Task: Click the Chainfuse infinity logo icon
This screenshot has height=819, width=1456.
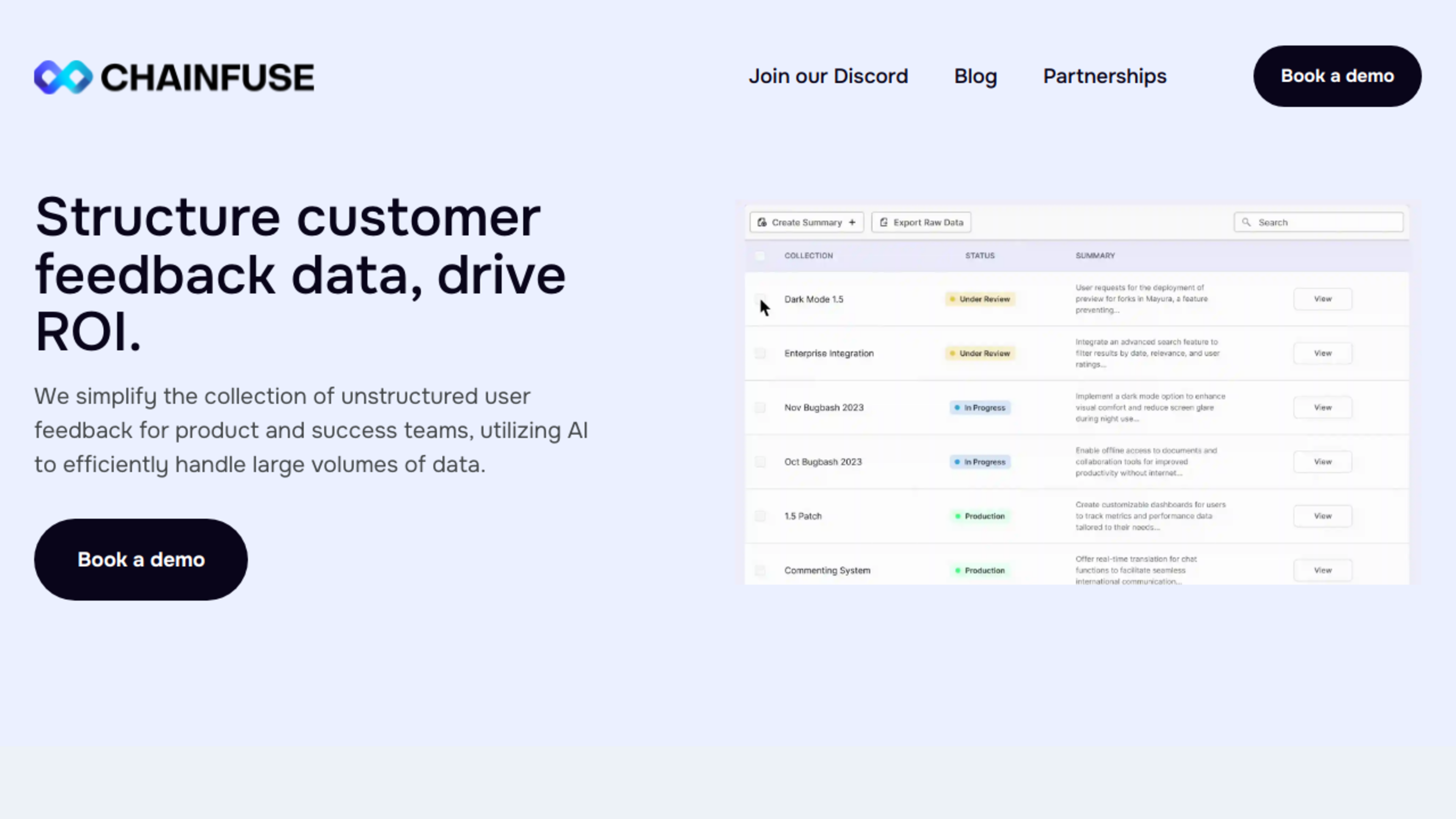Action: pyautogui.click(x=63, y=77)
